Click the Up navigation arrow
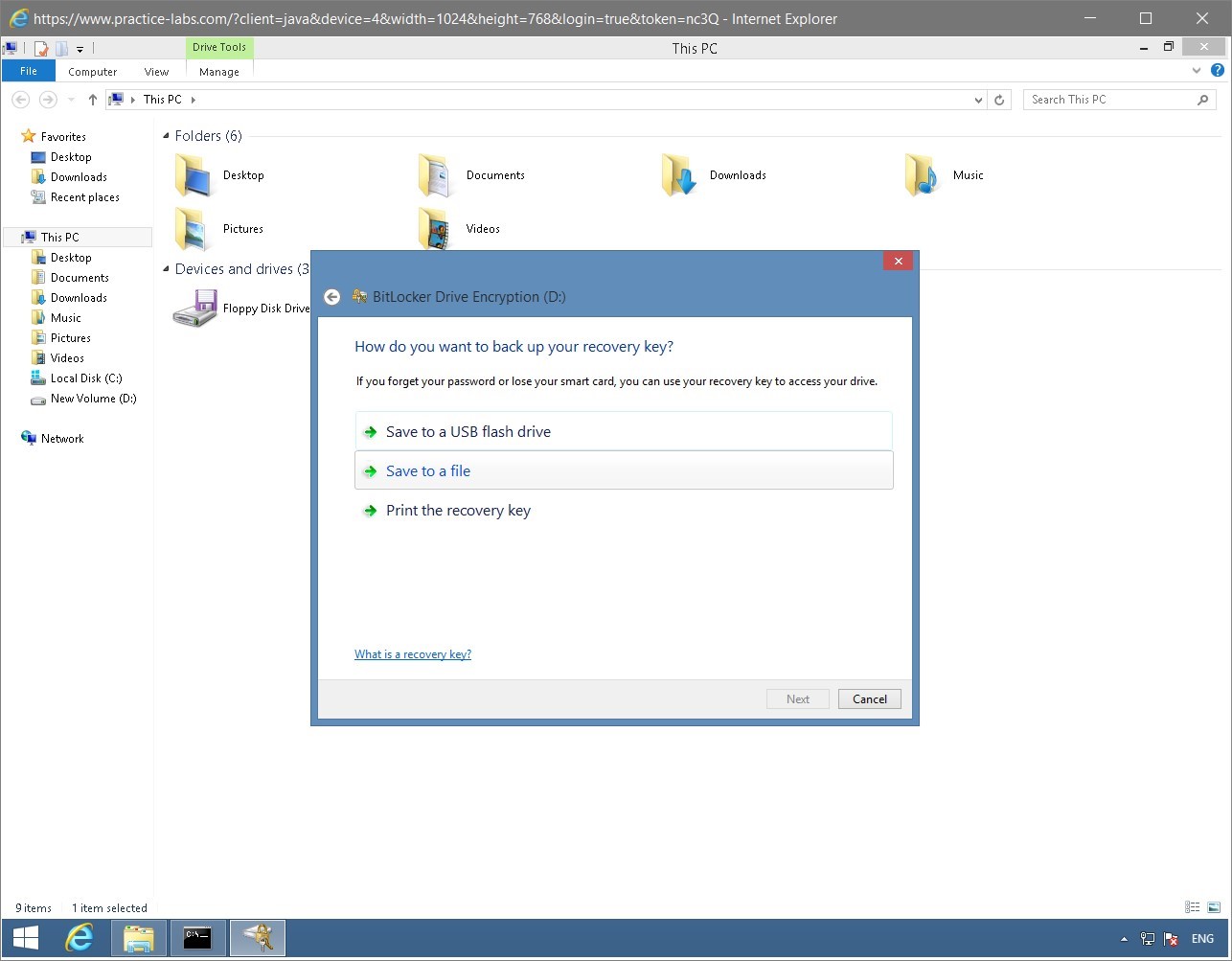The image size is (1232, 961). click(92, 99)
